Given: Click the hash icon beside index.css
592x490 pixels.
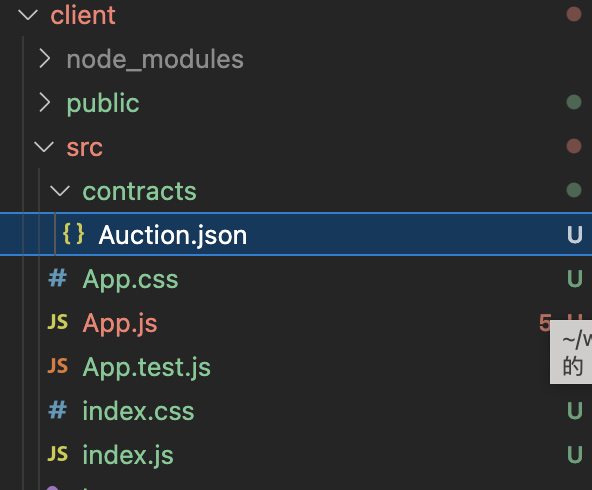Looking at the screenshot, I should (x=58, y=410).
